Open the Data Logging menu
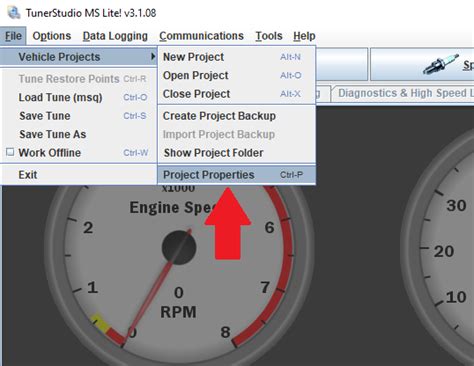 (115, 36)
